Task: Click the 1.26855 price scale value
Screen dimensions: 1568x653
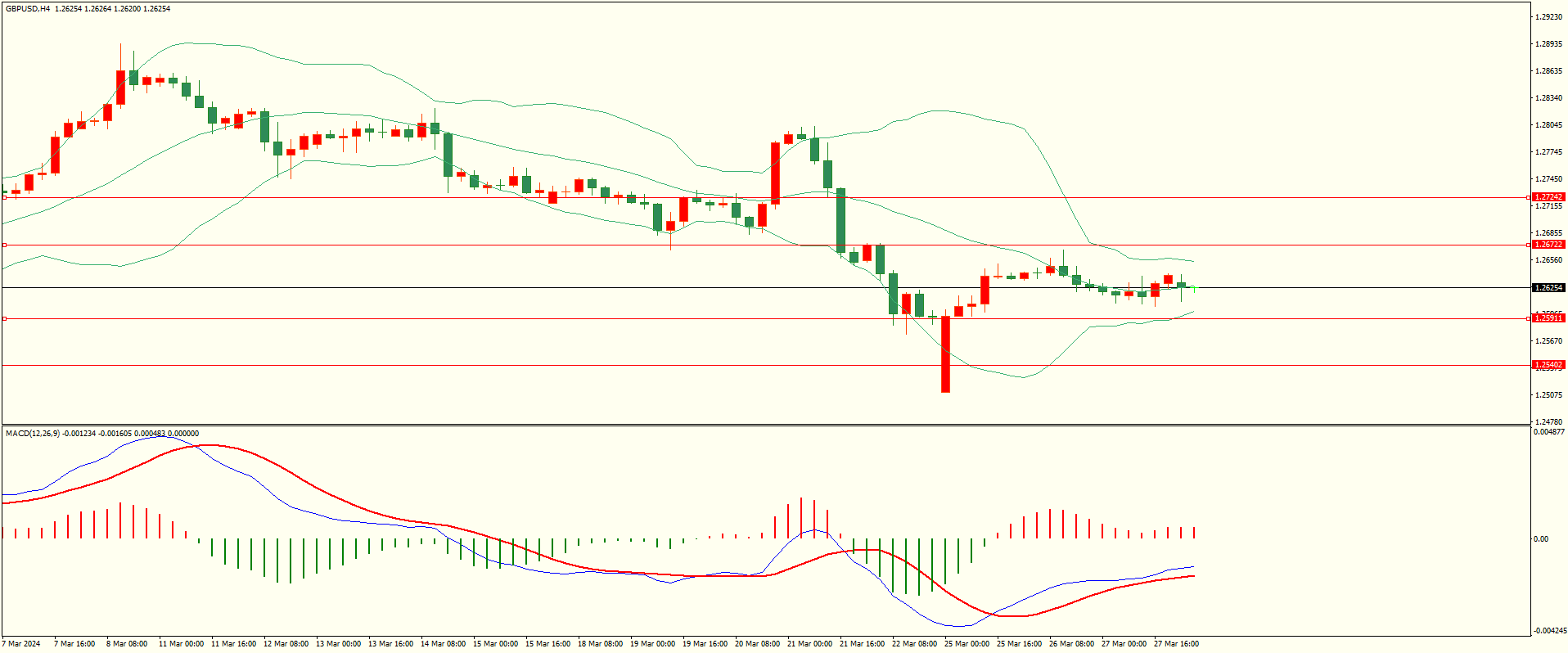Action: pos(1549,233)
